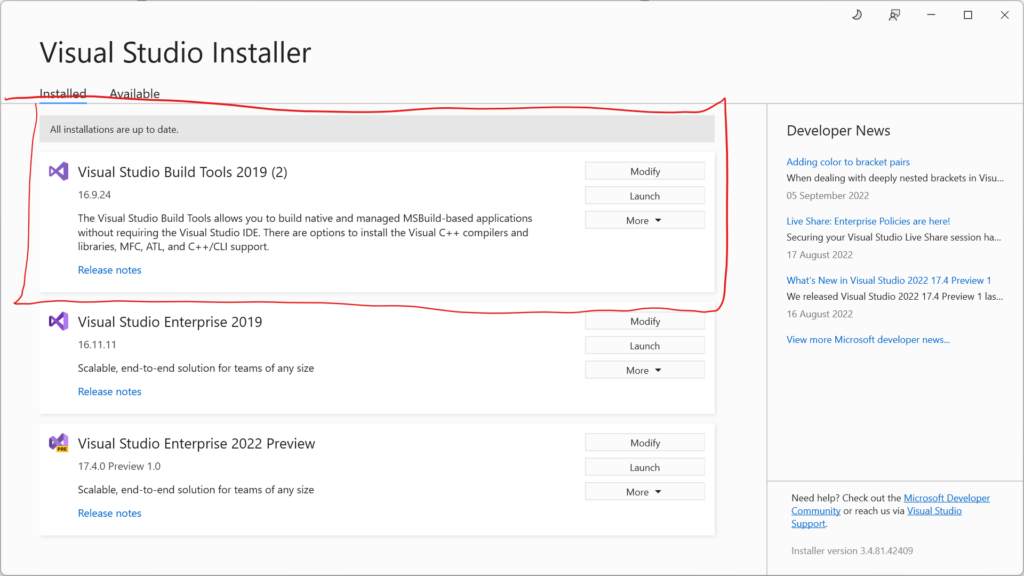The width and height of the screenshot is (1024, 576).
Task: Launch Visual Studio Enterprise 2019
Action: click(645, 345)
